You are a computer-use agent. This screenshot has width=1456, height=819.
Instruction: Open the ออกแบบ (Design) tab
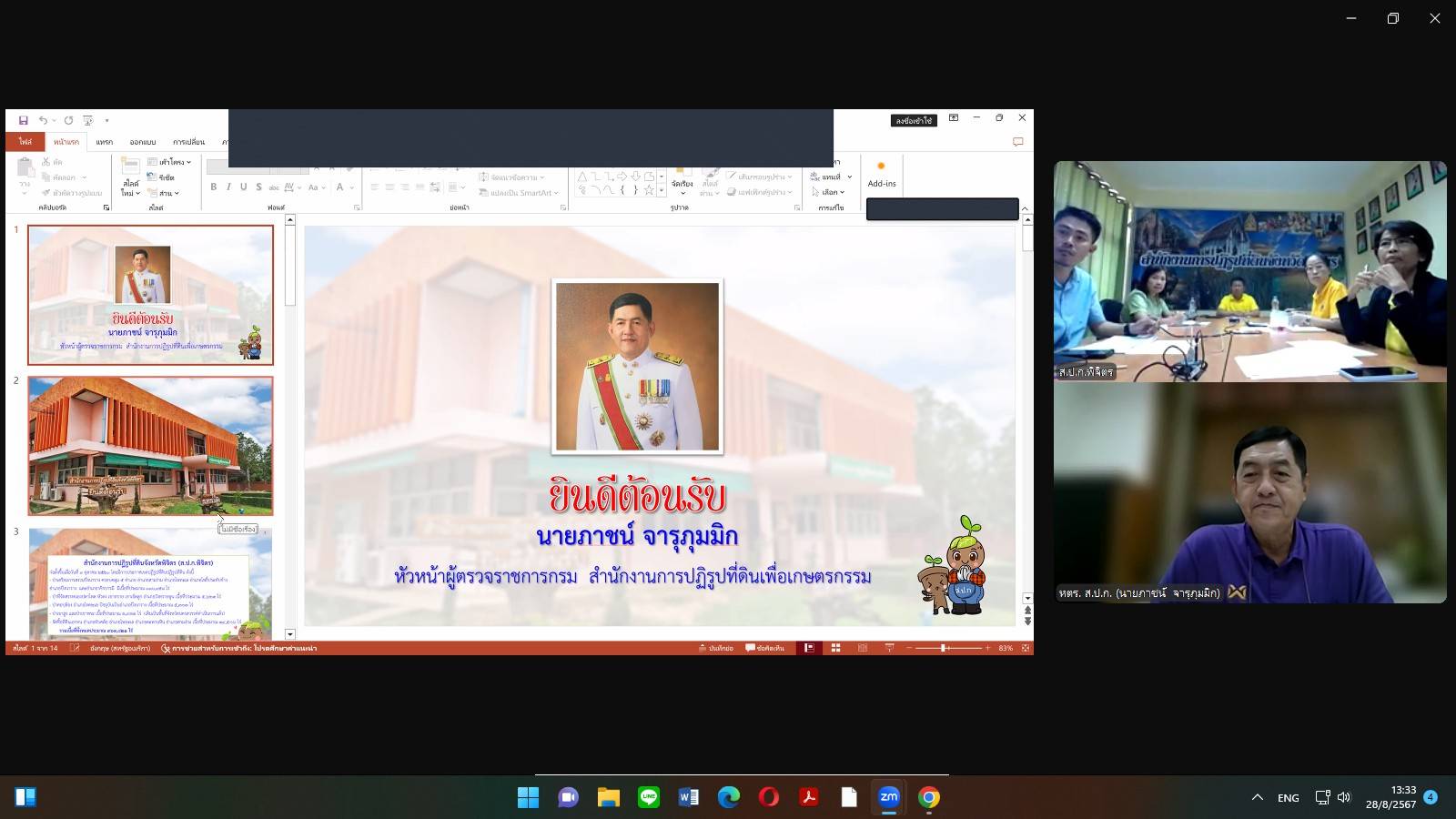pyautogui.click(x=143, y=142)
